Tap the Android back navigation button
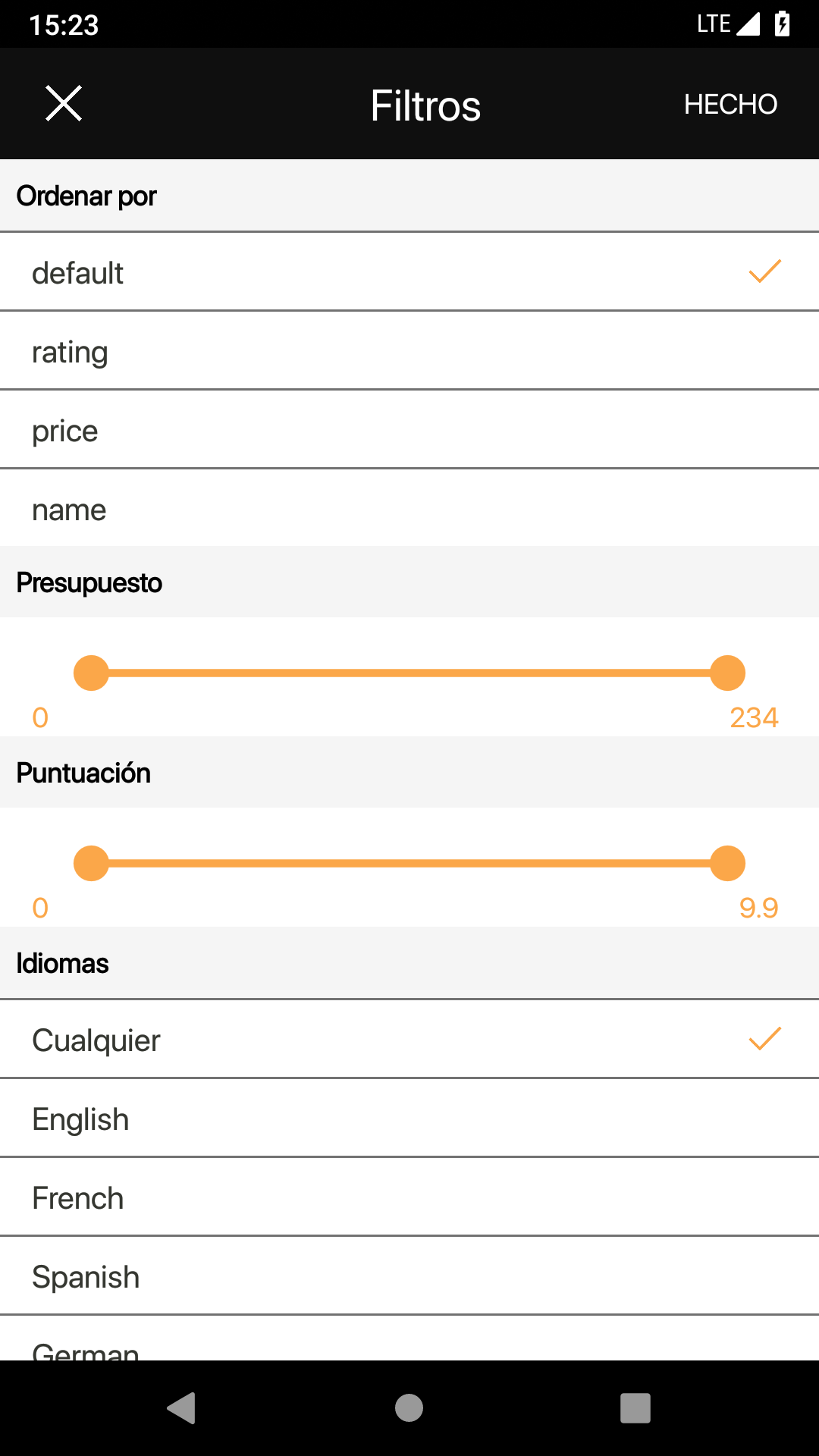Image resolution: width=819 pixels, height=1456 pixels. pyautogui.click(x=182, y=1408)
